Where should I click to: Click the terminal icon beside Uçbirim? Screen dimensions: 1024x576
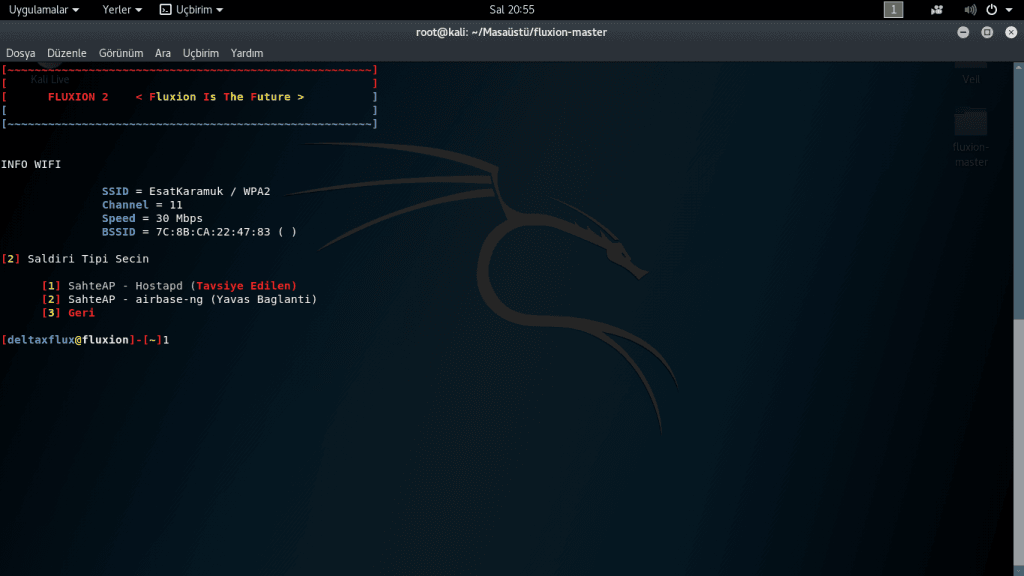coord(166,10)
